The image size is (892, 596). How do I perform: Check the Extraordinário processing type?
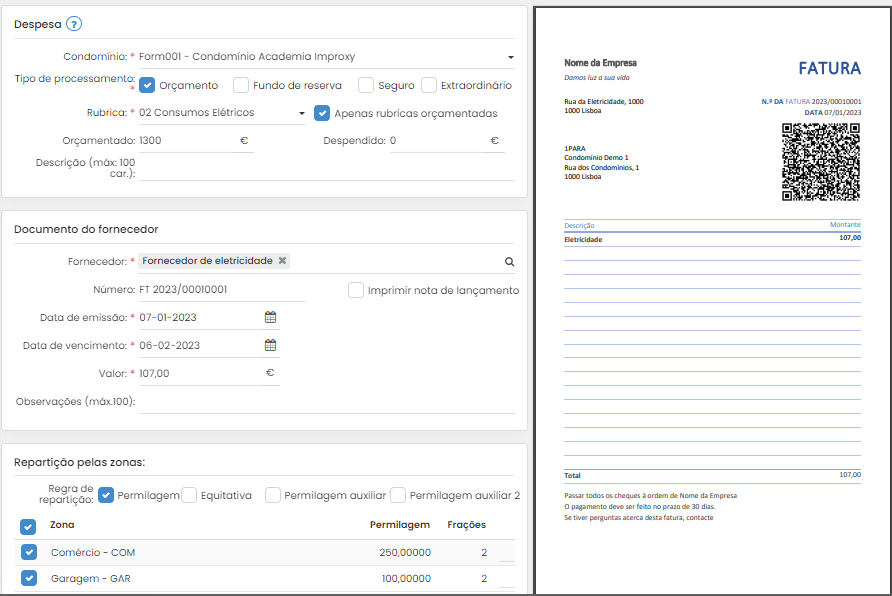coord(429,85)
